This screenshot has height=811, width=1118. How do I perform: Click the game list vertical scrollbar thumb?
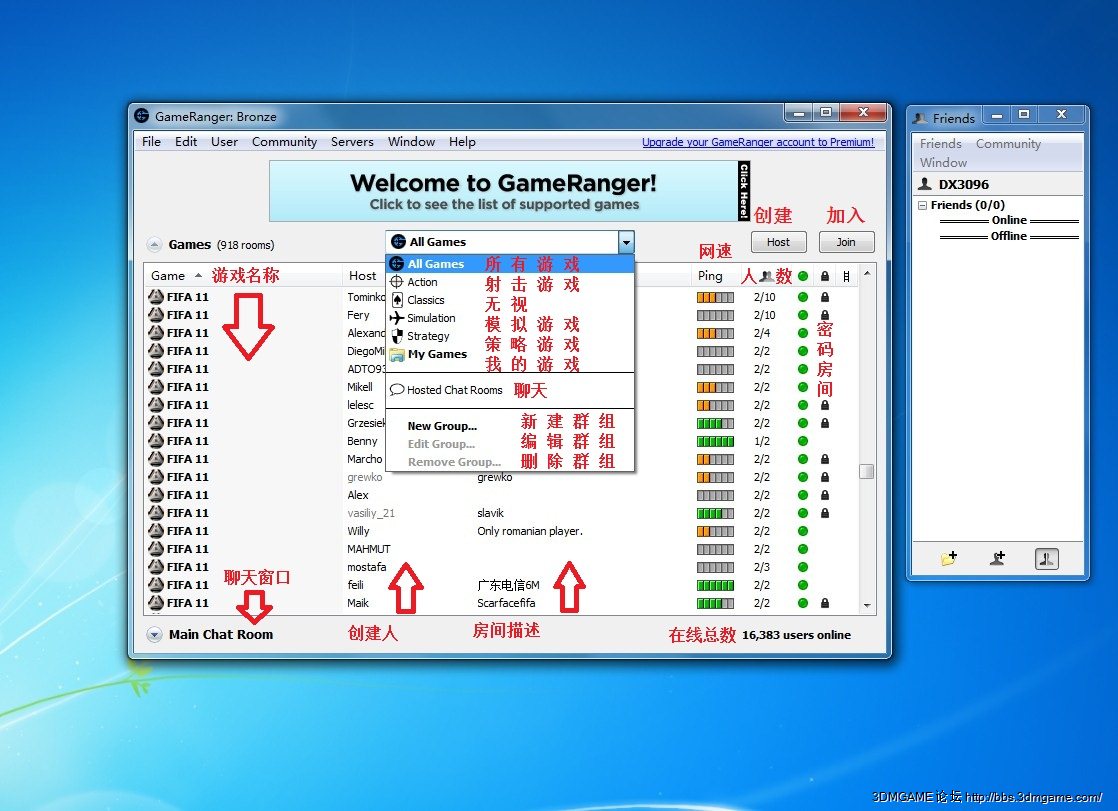[x=866, y=472]
